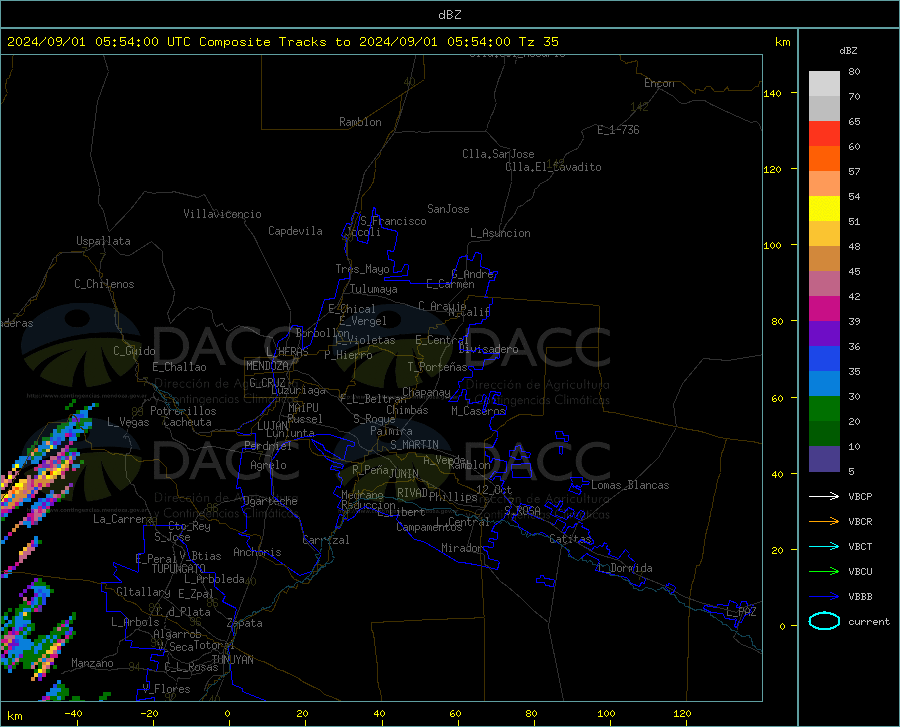
Task: Click the cyan VBCT arrow in legend
Action: pyautogui.click(x=824, y=546)
